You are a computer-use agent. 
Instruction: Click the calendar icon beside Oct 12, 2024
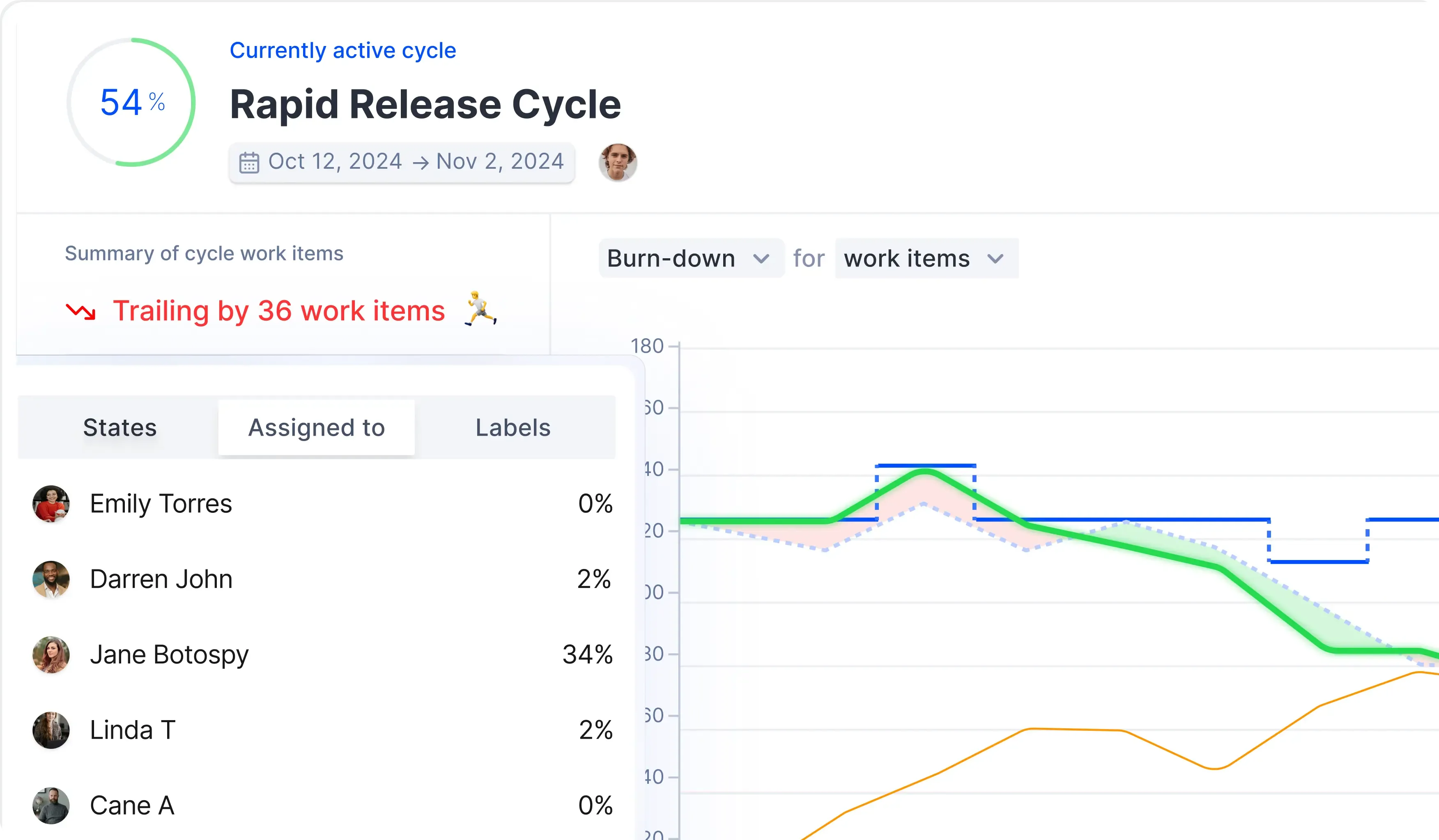249,162
